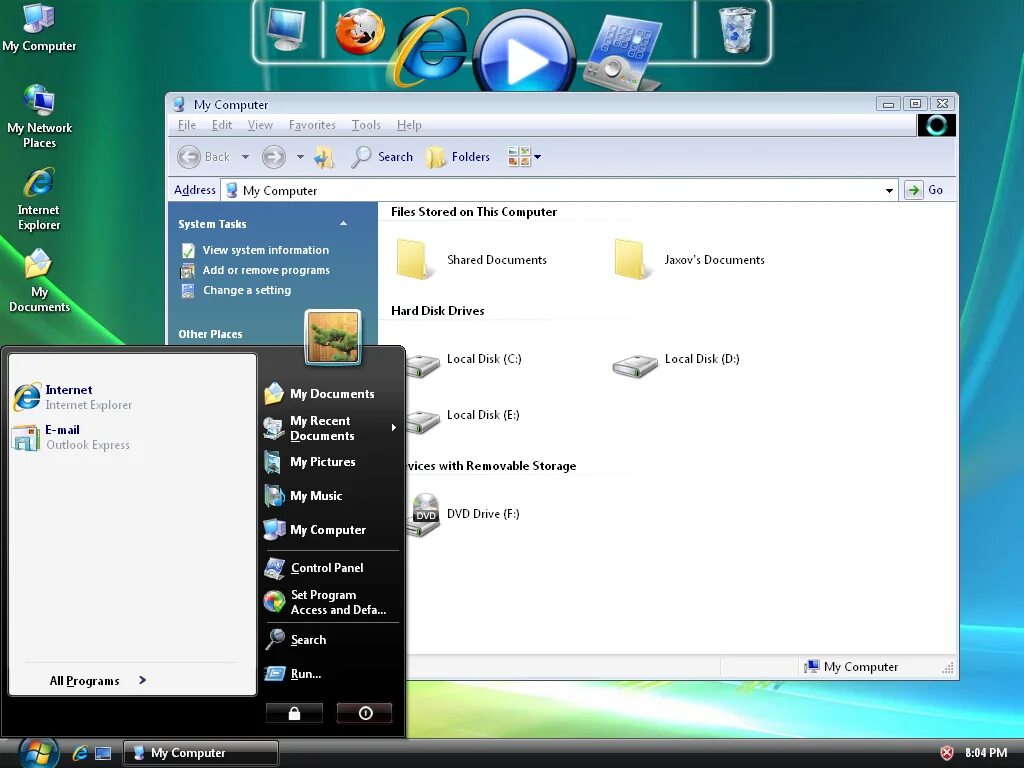Launch Internet Explorer from the top dock
The width and height of the screenshot is (1024, 768).
pyautogui.click(x=430, y=46)
